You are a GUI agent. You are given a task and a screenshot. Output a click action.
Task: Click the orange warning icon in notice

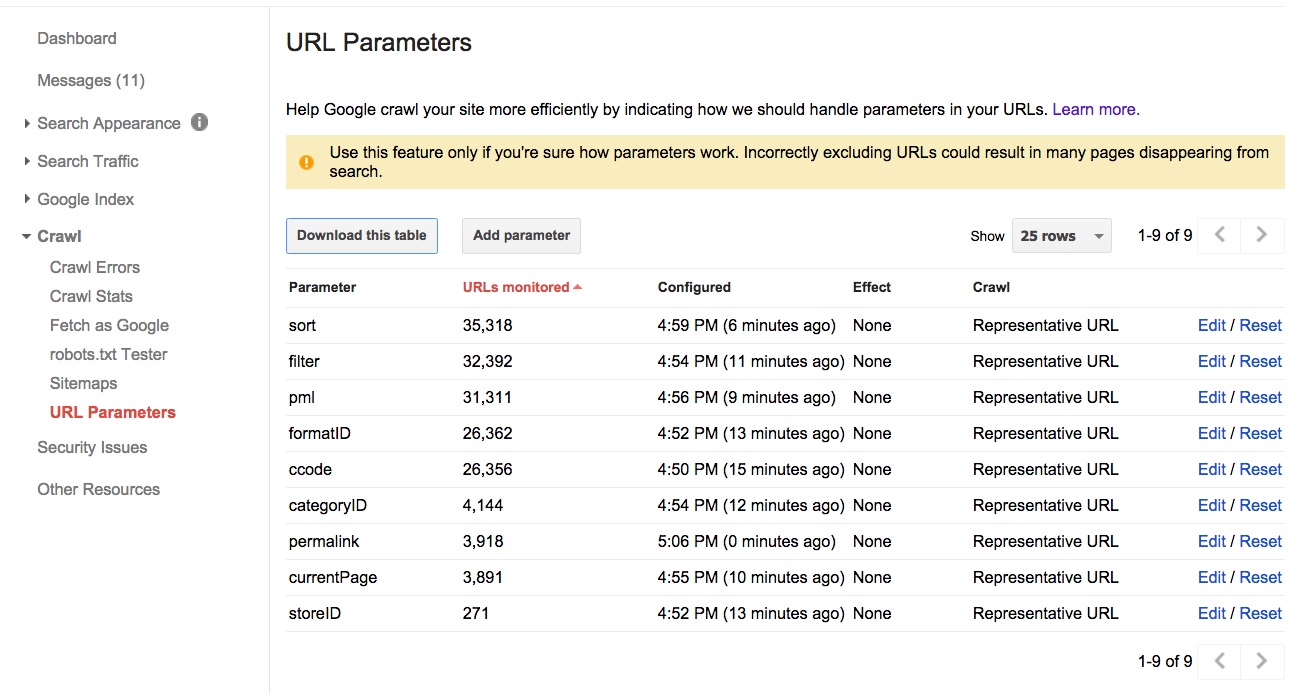click(x=307, y=162)
